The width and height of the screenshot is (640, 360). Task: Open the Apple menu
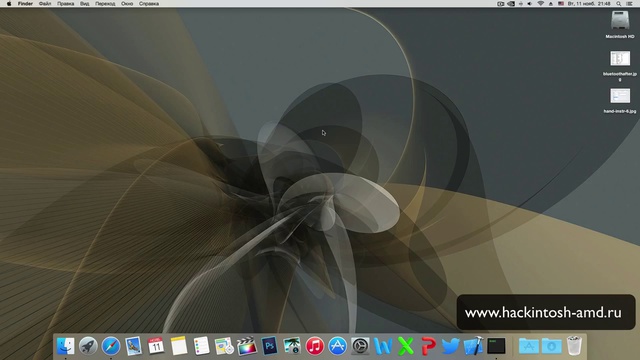9,4
